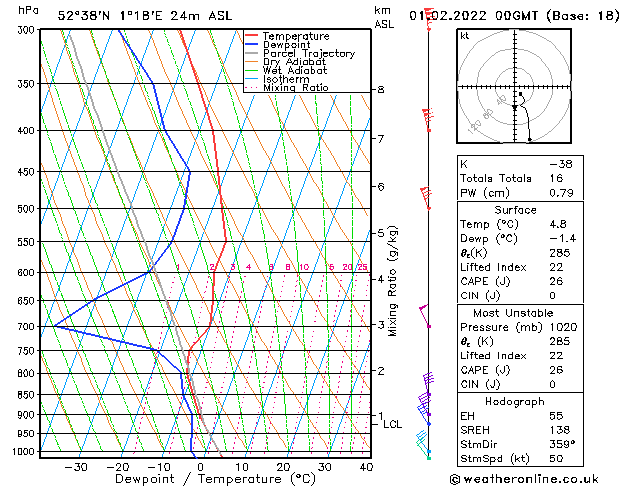
Task: Click the Pressure (mb) value 1020
Action: point(564,327)
